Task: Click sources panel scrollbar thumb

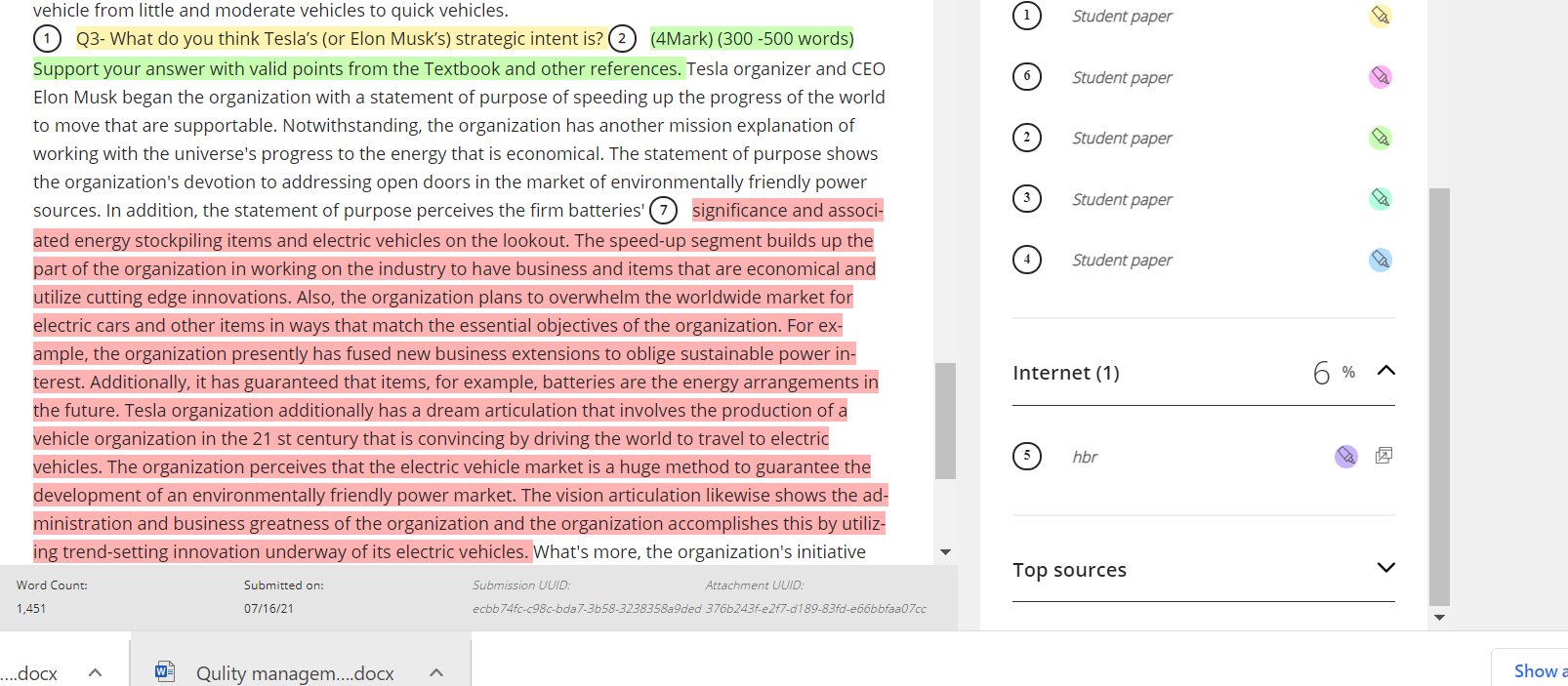Action: coord(1439,396)
